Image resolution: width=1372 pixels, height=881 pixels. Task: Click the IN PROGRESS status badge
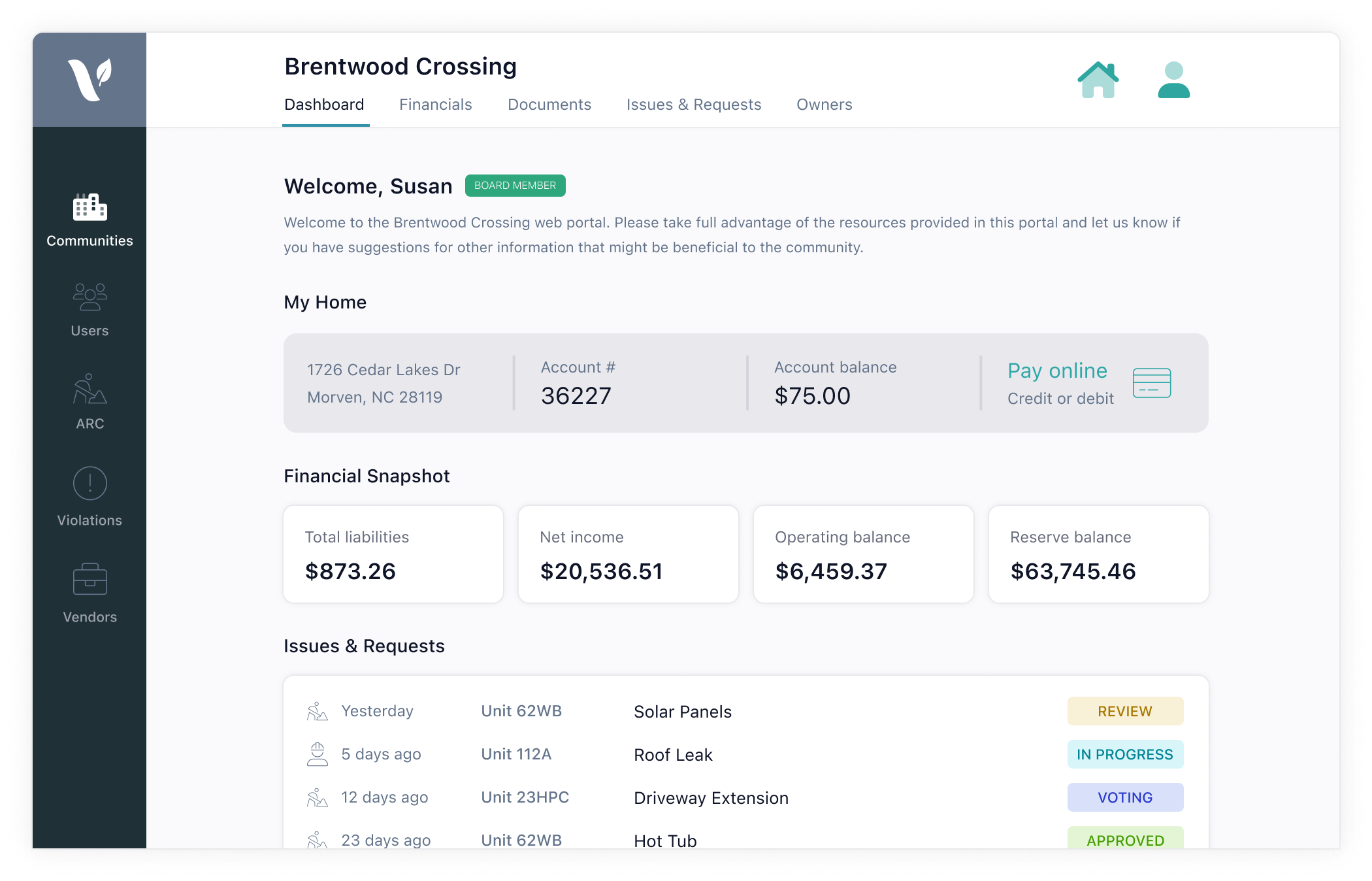[1125, 754]
